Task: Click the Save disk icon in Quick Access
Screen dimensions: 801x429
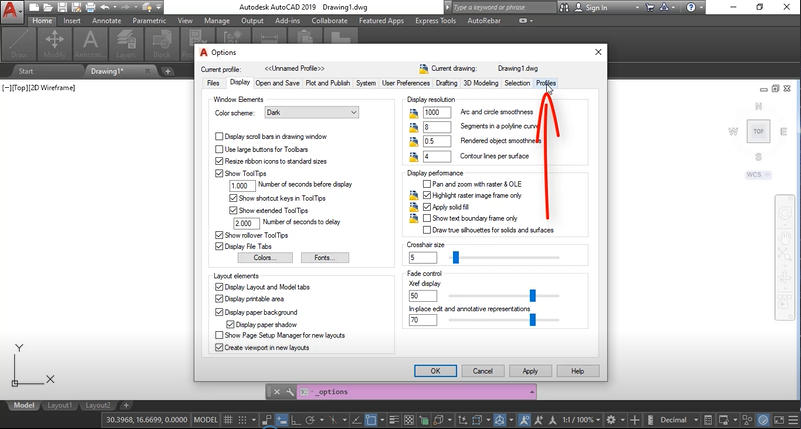Action: tap(62, 7)
